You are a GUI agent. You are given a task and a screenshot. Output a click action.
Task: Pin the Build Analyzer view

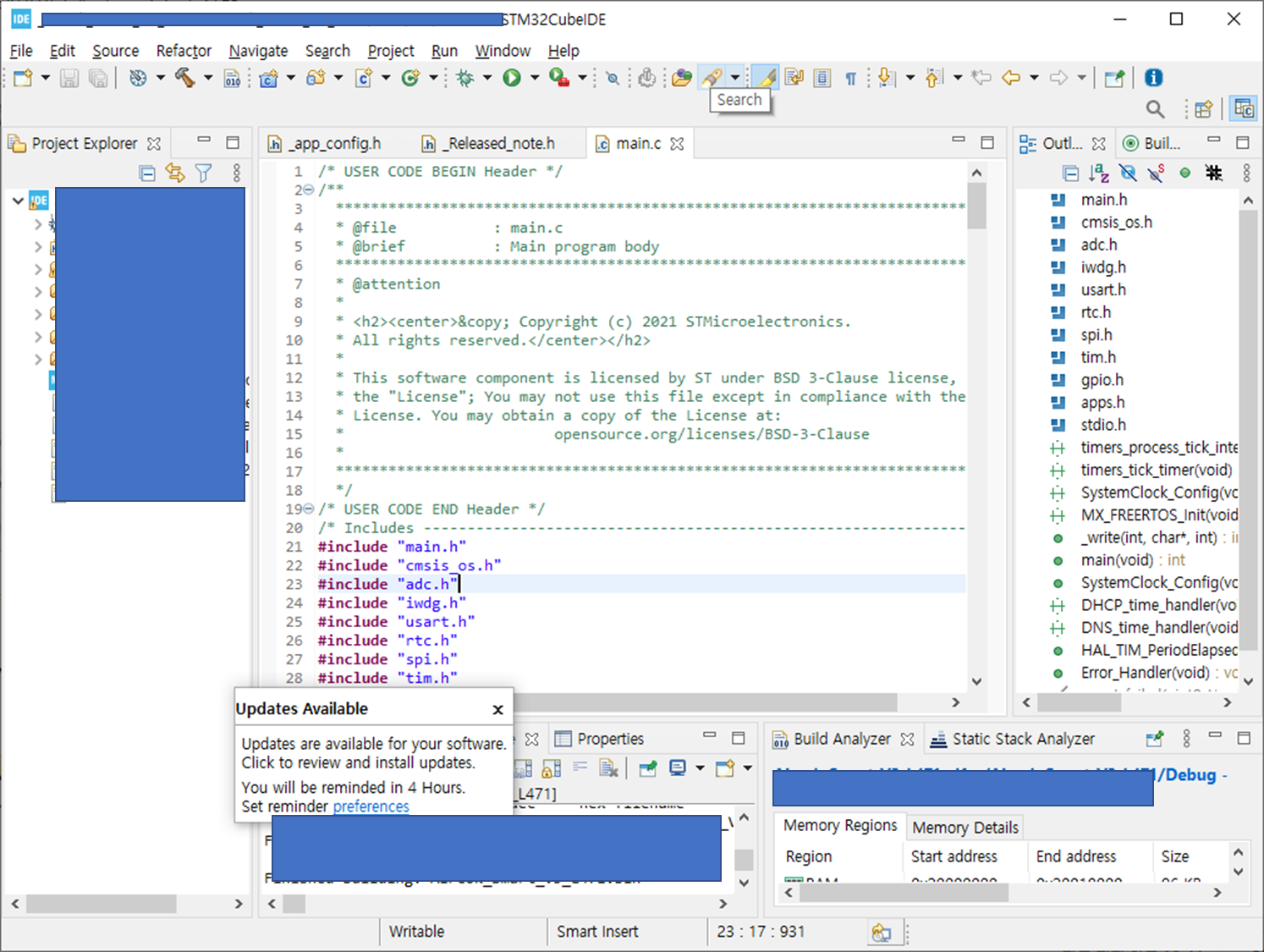point(1155,739)
